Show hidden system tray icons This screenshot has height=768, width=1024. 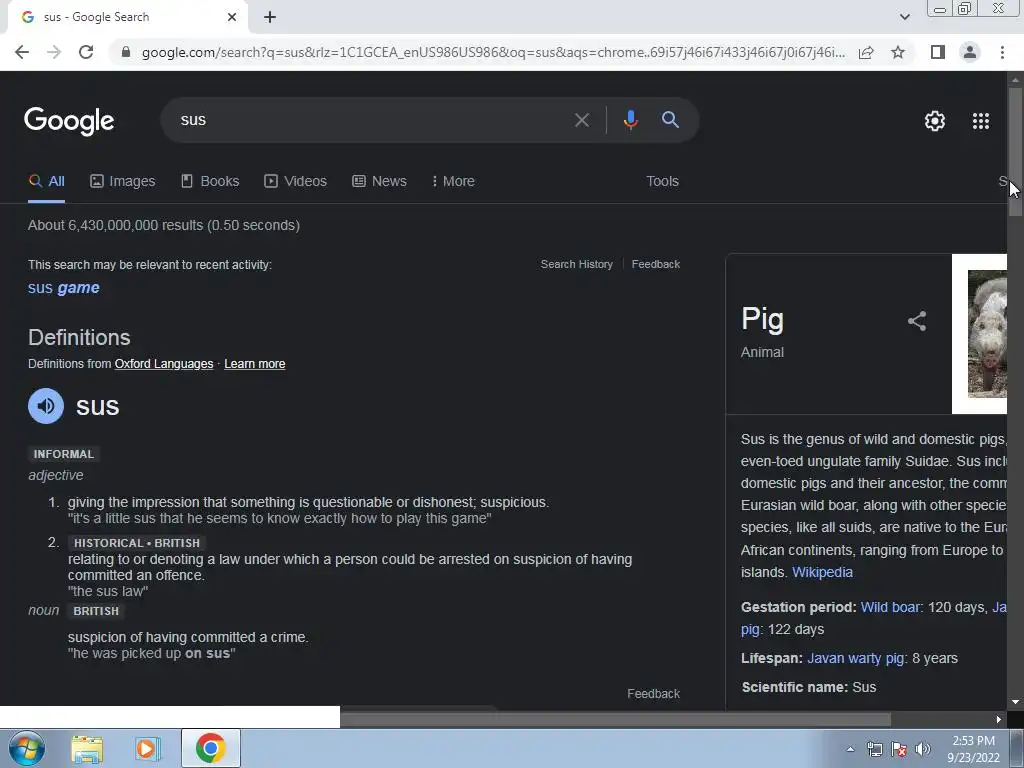point(850,750)
